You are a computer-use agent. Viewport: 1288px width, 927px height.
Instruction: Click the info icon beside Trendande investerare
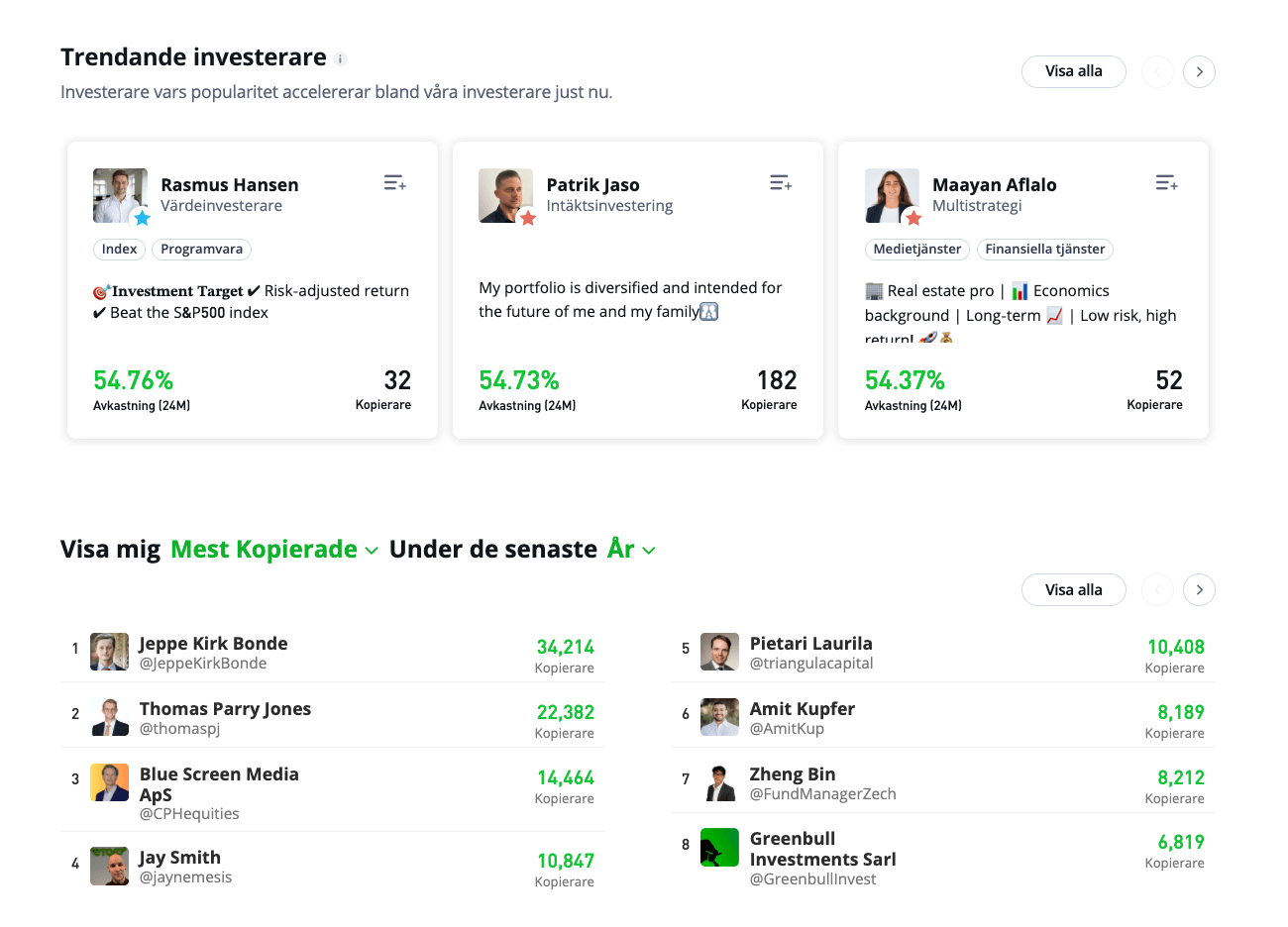(x=340, y=58)
